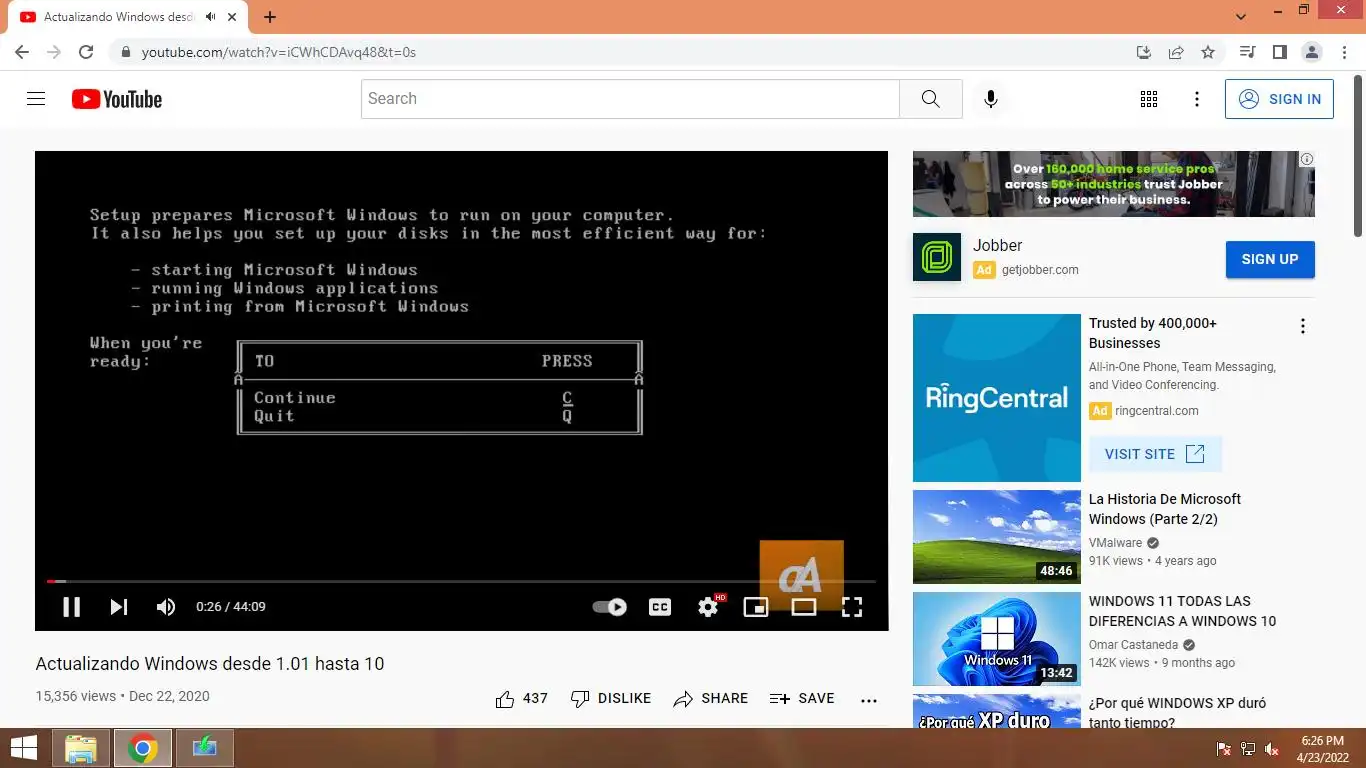This screenshot has width=1366, height=768.
Task: Click Jobber ad banner image
Action: (1114, 184)
